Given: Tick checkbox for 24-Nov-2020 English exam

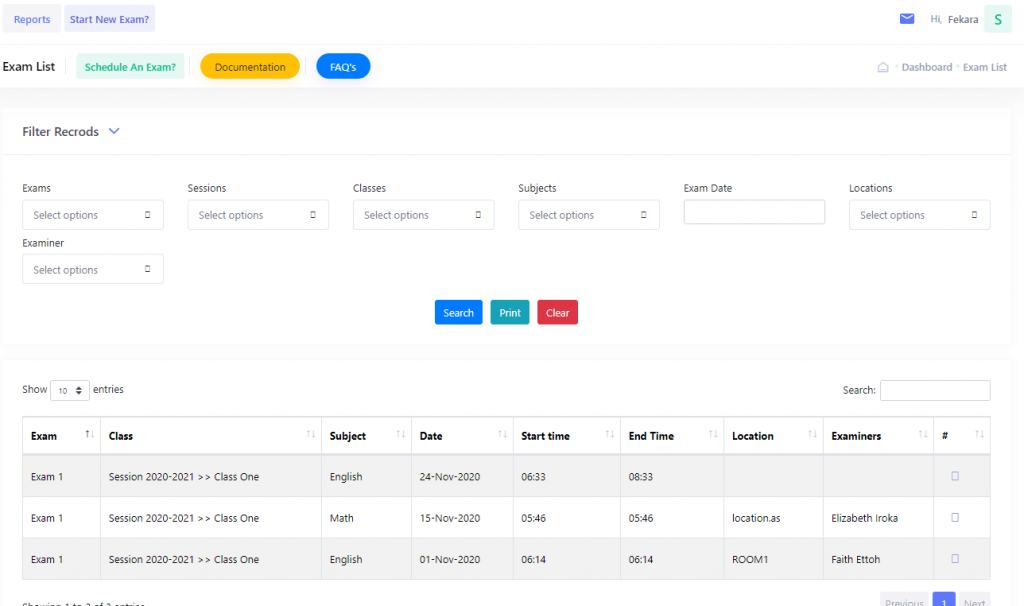Looking at the screenshot, I should [x=955, y=477].
